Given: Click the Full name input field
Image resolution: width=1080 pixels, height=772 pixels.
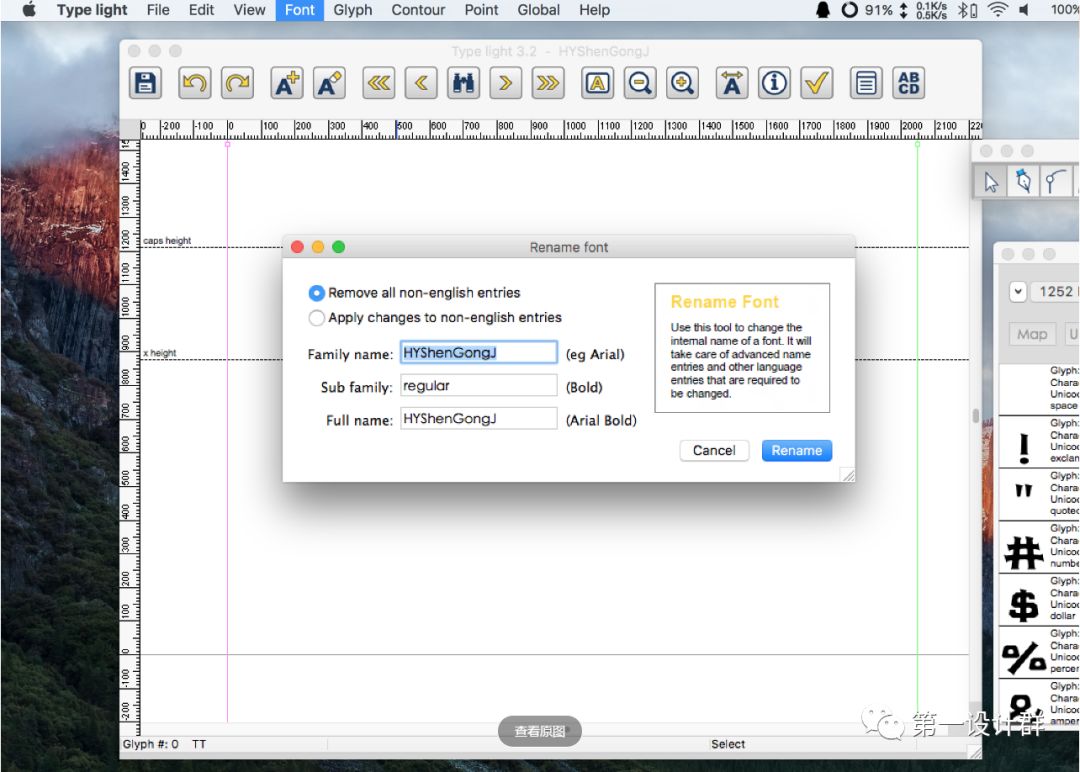Looking at the screenshot, I should (479, 419).
